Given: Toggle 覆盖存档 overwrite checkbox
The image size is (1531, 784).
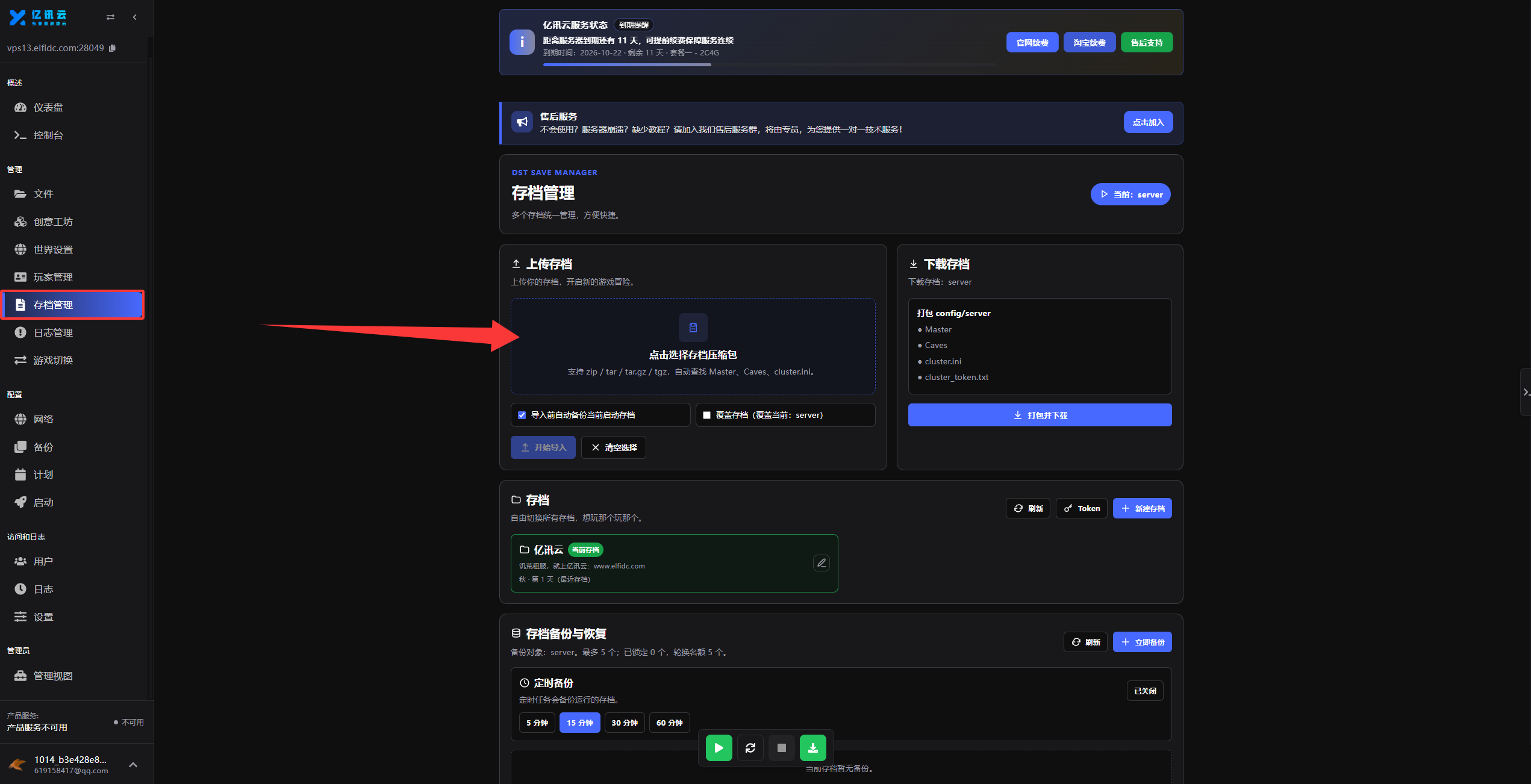Looking at the screenshot, I should (706, 415).
